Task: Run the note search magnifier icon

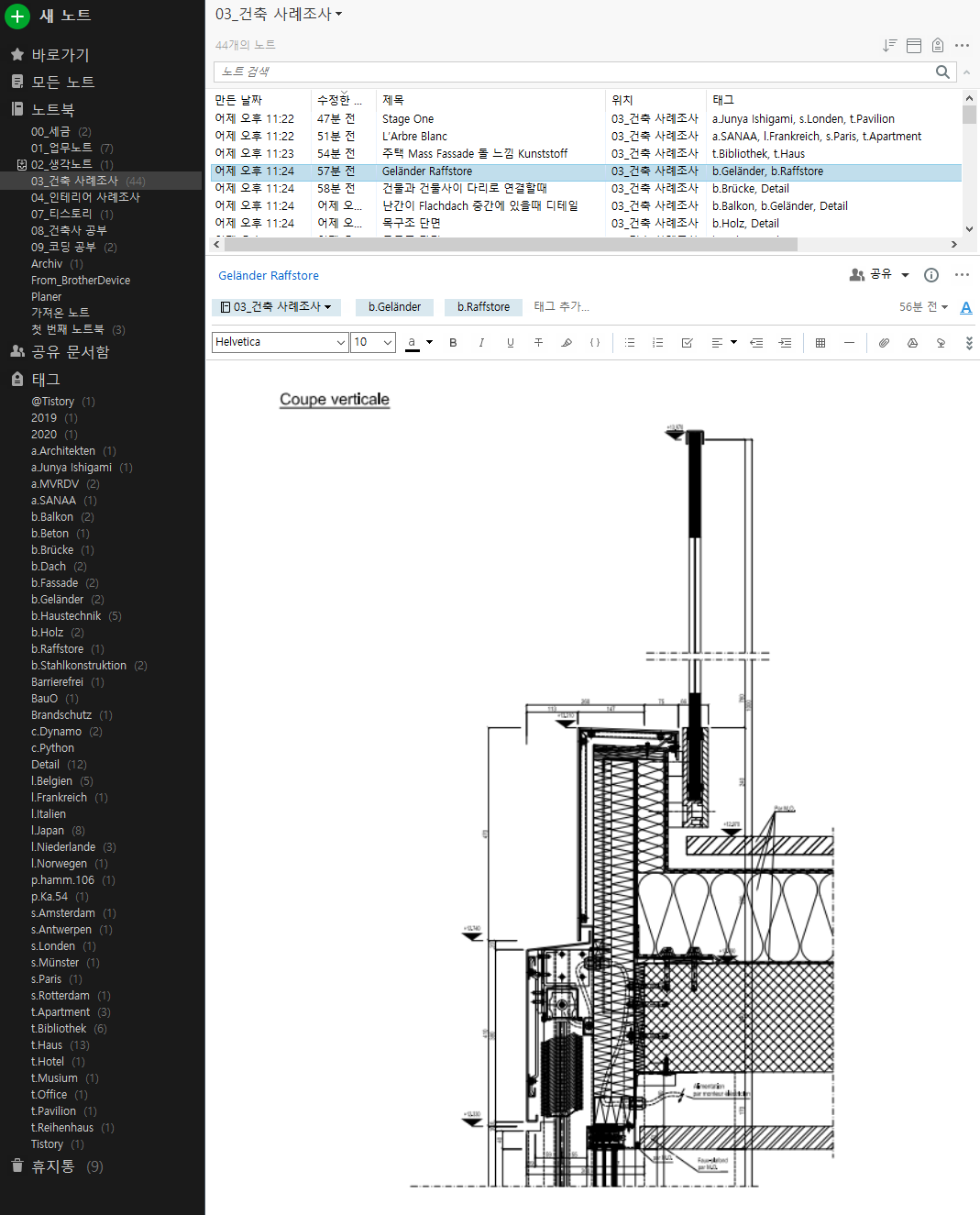Action: click(942, 72)
